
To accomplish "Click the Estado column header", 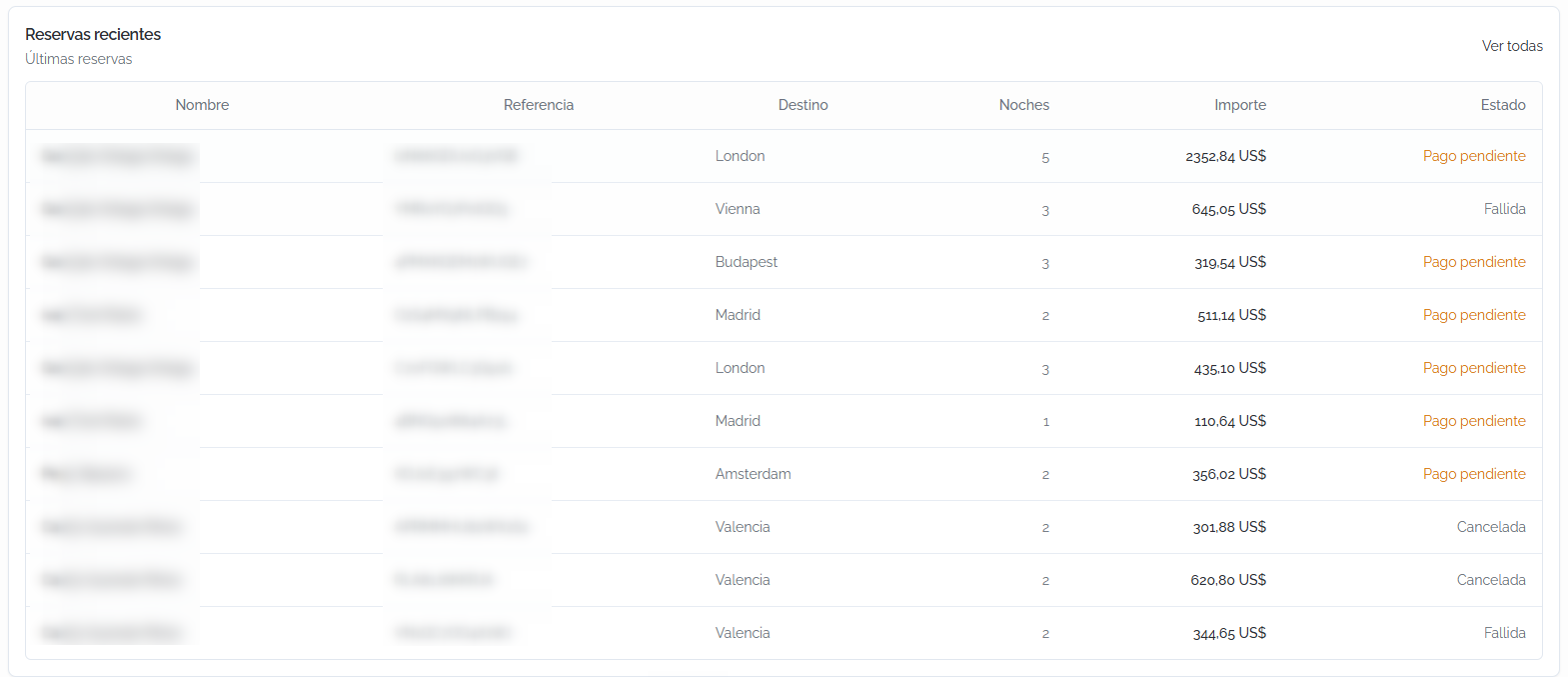I will 1503,105.
